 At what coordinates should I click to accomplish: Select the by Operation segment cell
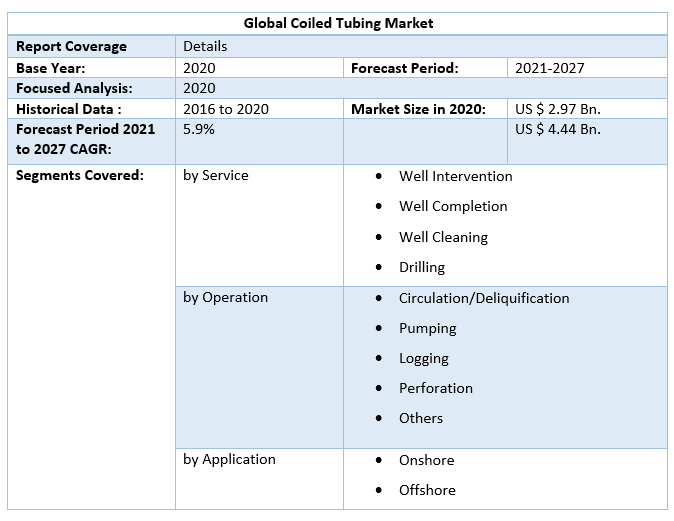pos(225,297)
